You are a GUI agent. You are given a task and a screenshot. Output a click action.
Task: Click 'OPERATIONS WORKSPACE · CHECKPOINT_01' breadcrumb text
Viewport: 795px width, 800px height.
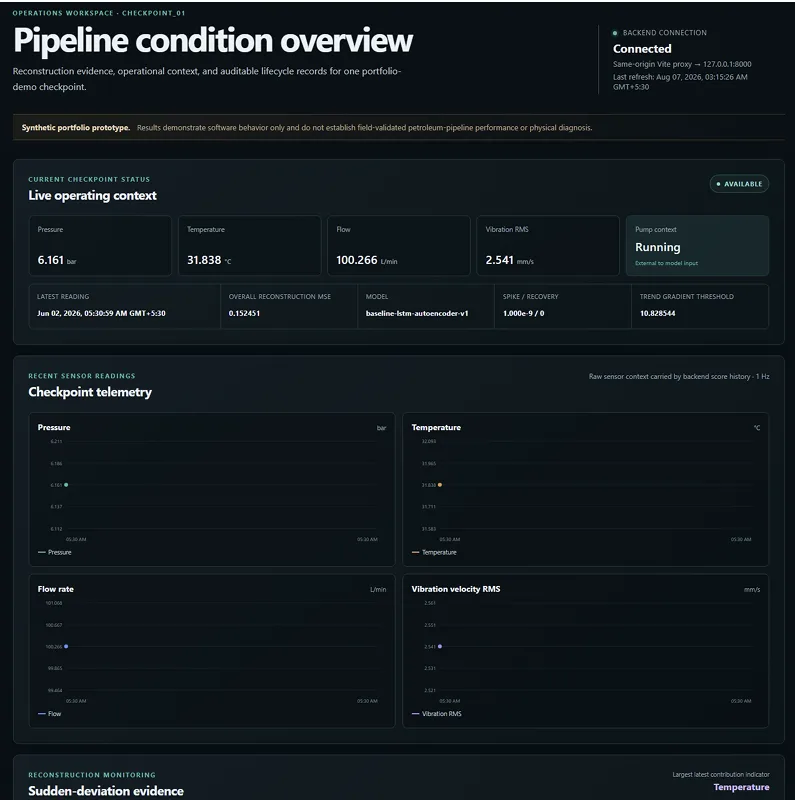point(99,13)
